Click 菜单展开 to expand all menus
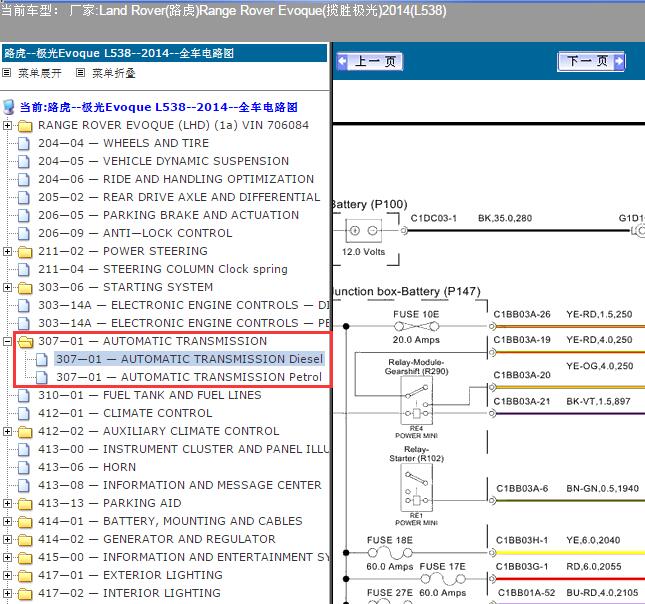 pos(39,73)
